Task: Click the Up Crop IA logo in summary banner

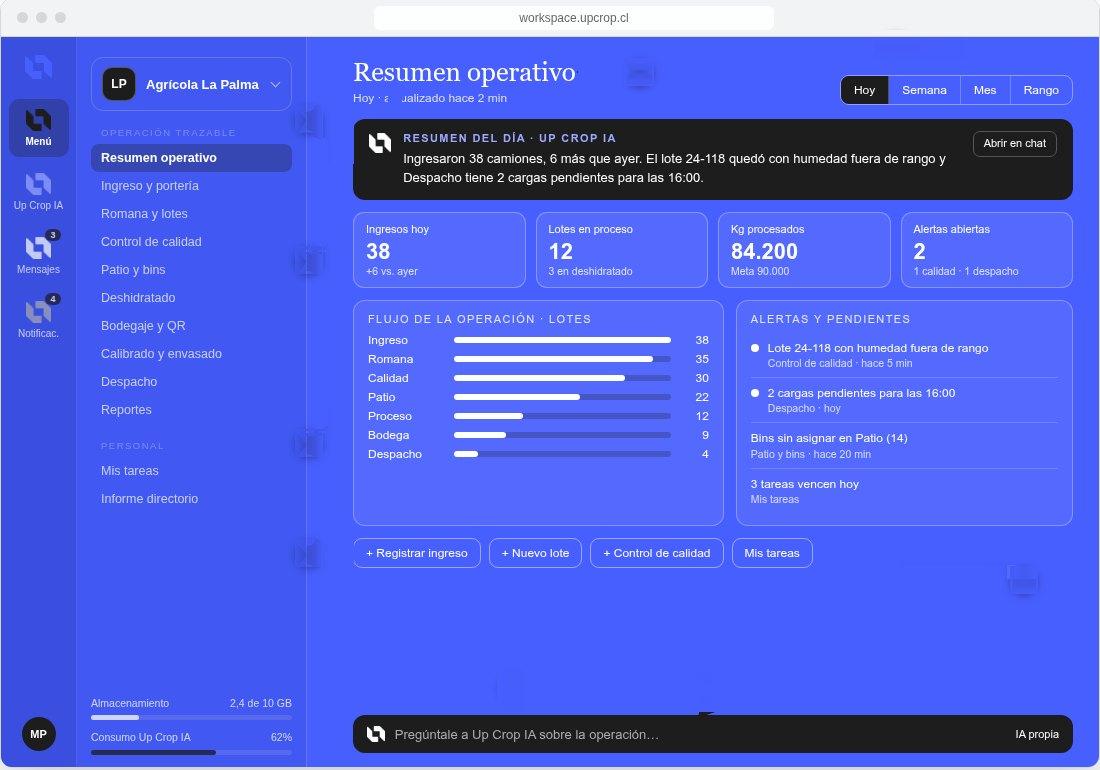Action: coord(380,143)
